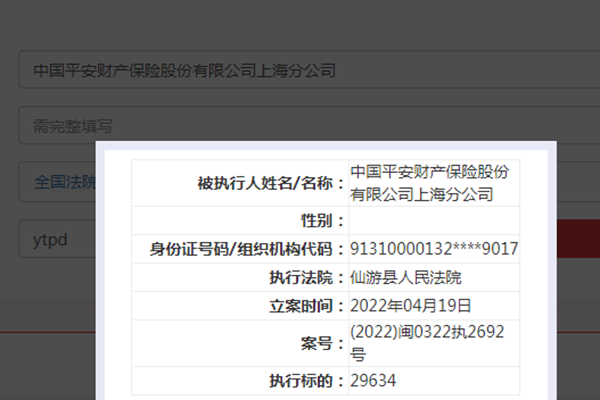Open the 全国法院 court selector

pyautogui.click(x=57, y=182)
